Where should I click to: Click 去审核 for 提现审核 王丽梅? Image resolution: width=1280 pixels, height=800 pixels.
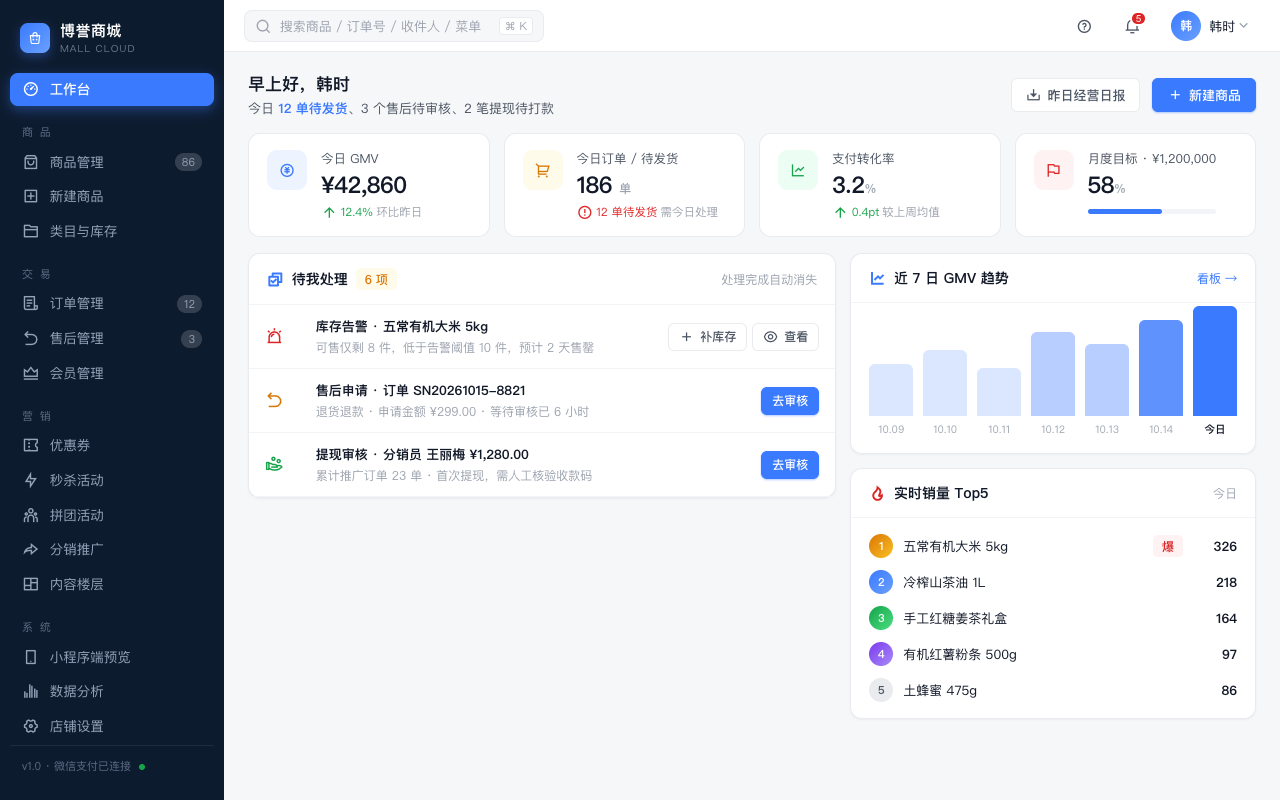click(x=790, y=465)
